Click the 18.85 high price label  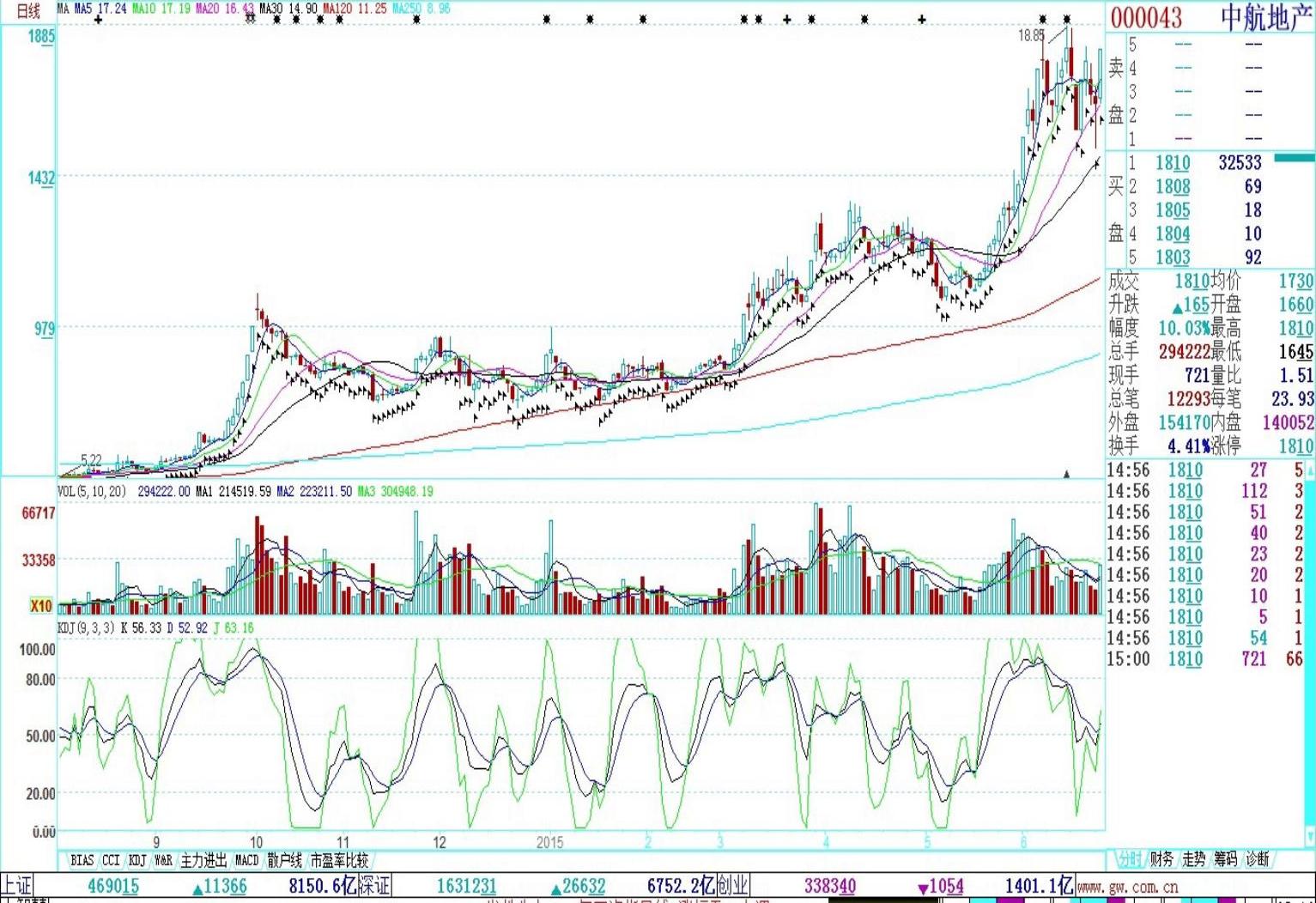(x=1032, y=35)
